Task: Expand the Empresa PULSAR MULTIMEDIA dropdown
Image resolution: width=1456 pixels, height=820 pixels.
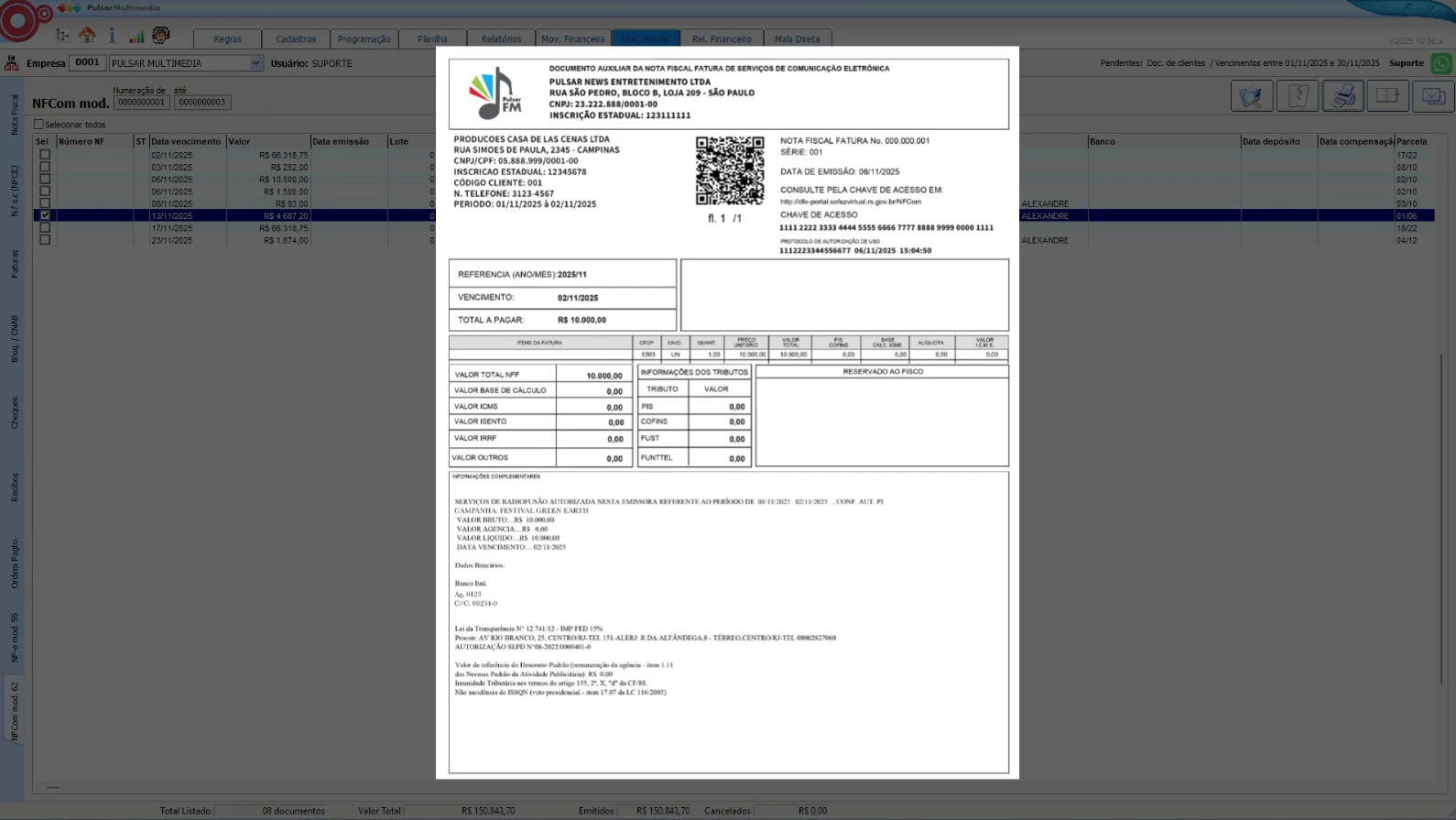Action: click(255, 63)
